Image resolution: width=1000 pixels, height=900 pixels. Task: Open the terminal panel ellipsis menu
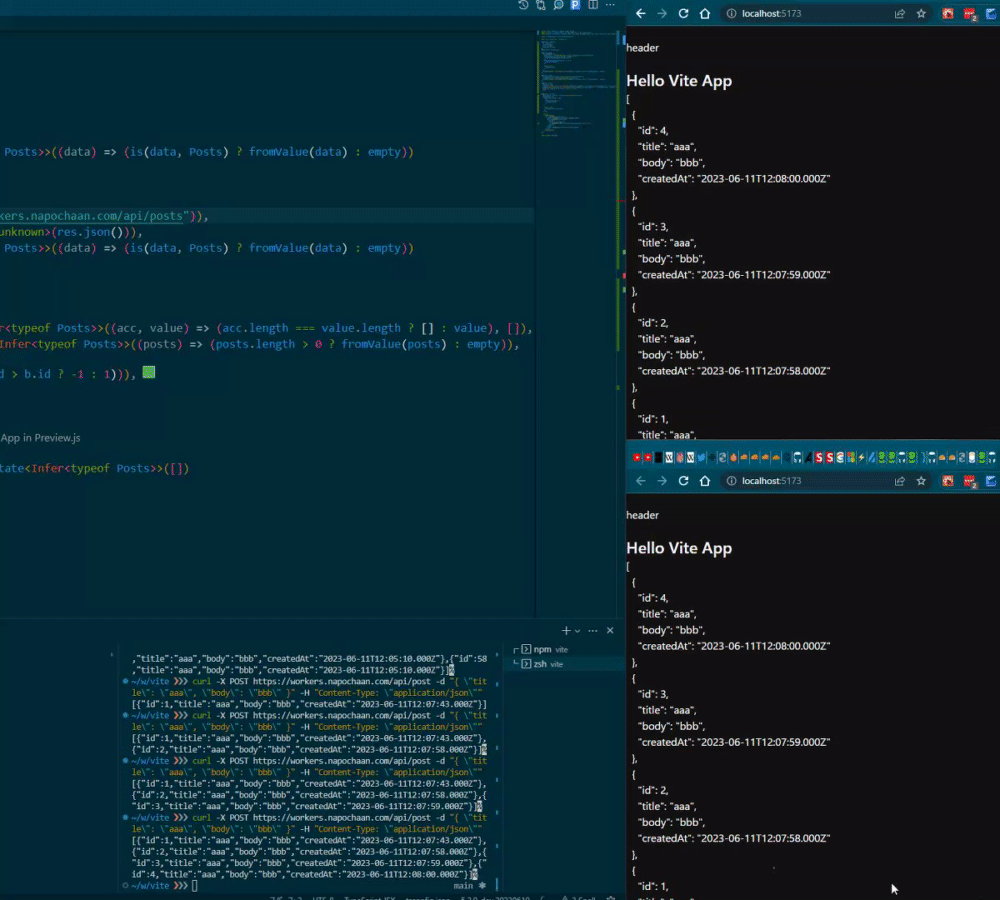tap(593, 631)
